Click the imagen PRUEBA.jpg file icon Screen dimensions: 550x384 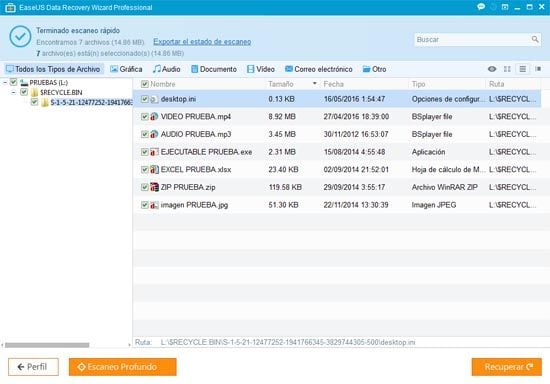pos(154,205)
